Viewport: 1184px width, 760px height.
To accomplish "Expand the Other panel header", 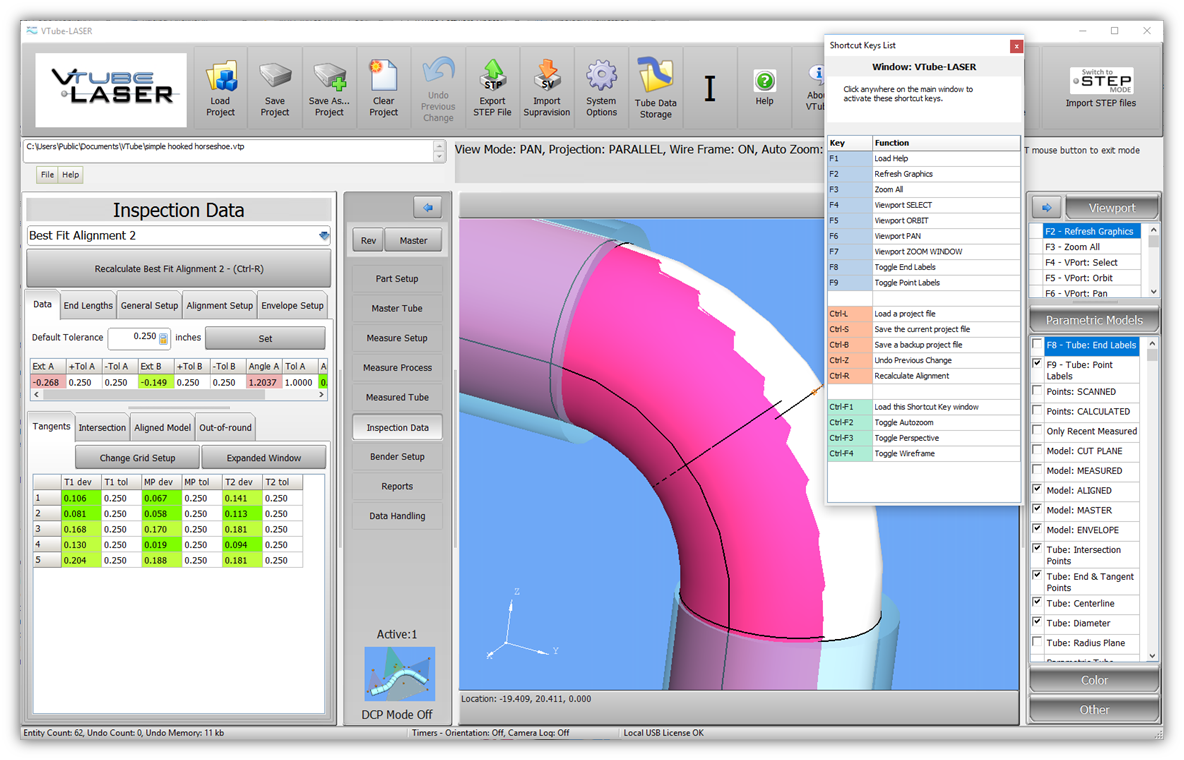I will (x=1094, y=709).
